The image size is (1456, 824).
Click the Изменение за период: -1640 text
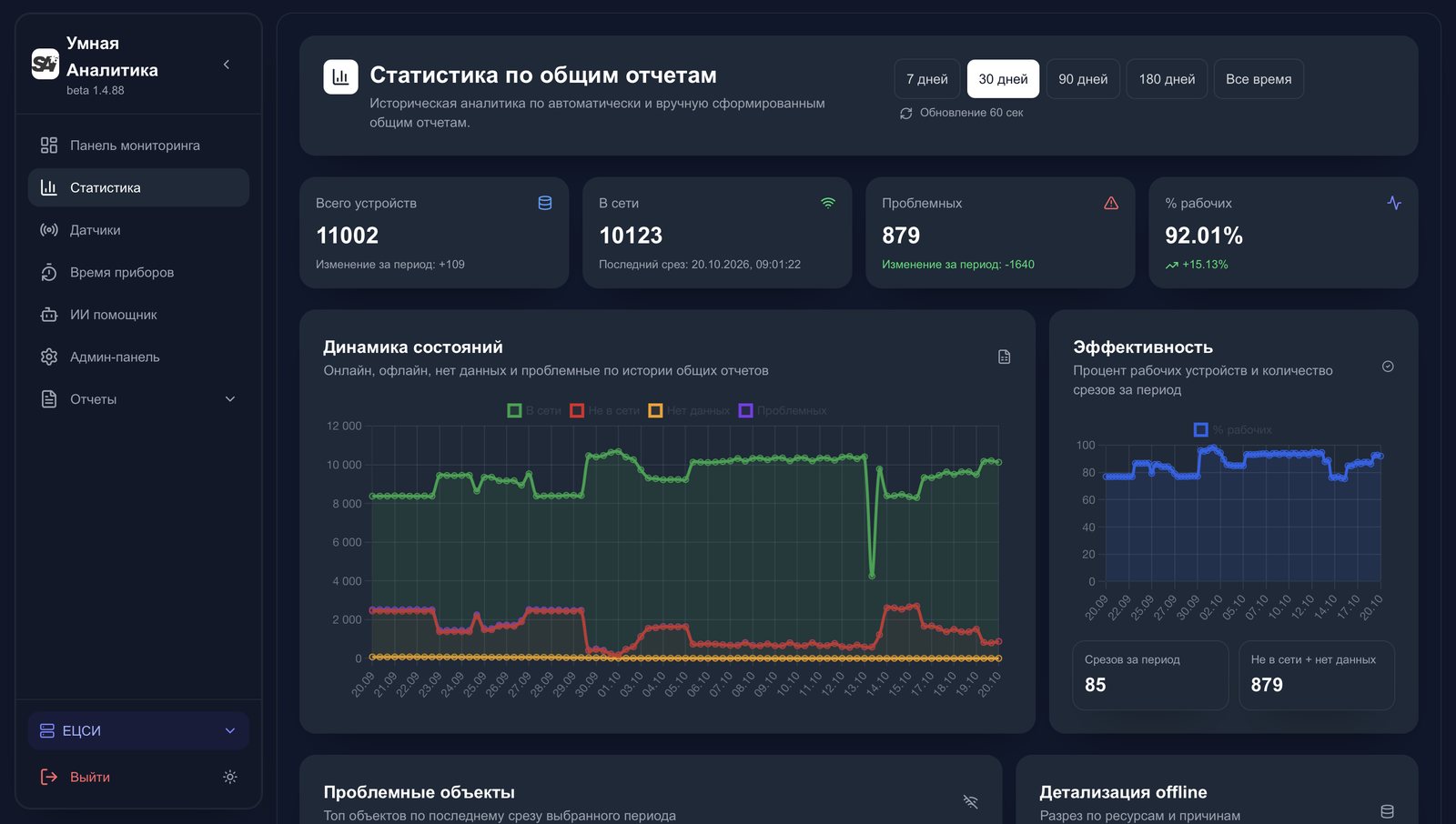click(958, 265)
